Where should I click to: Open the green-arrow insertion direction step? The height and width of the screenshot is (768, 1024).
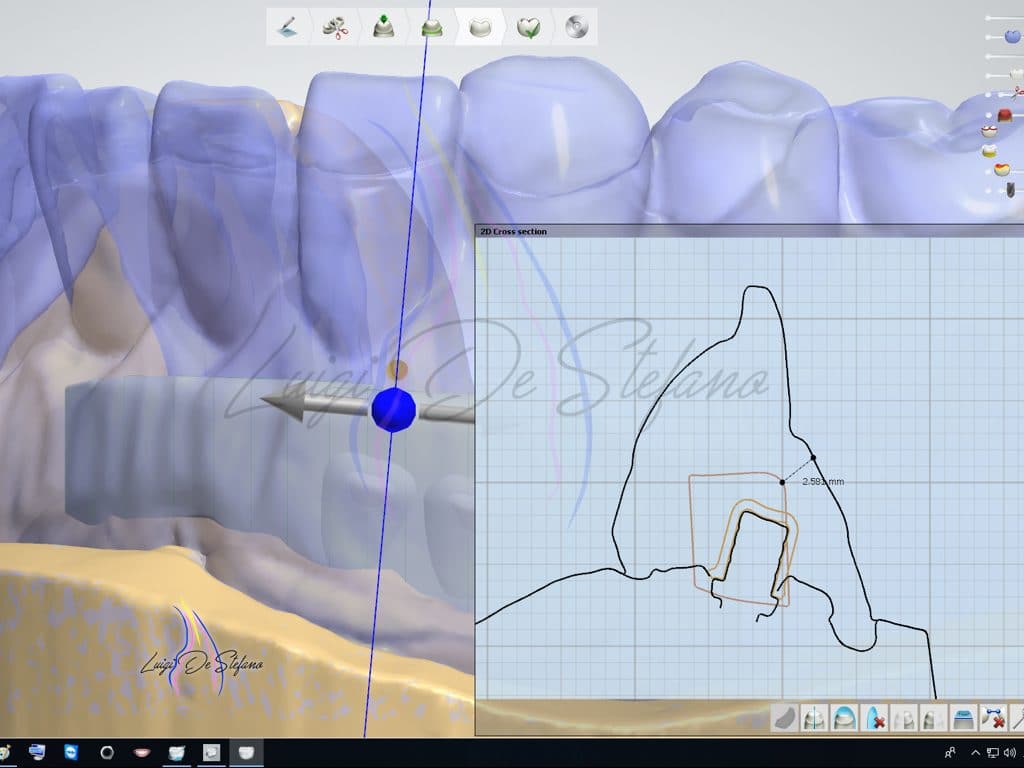[383, 27]
